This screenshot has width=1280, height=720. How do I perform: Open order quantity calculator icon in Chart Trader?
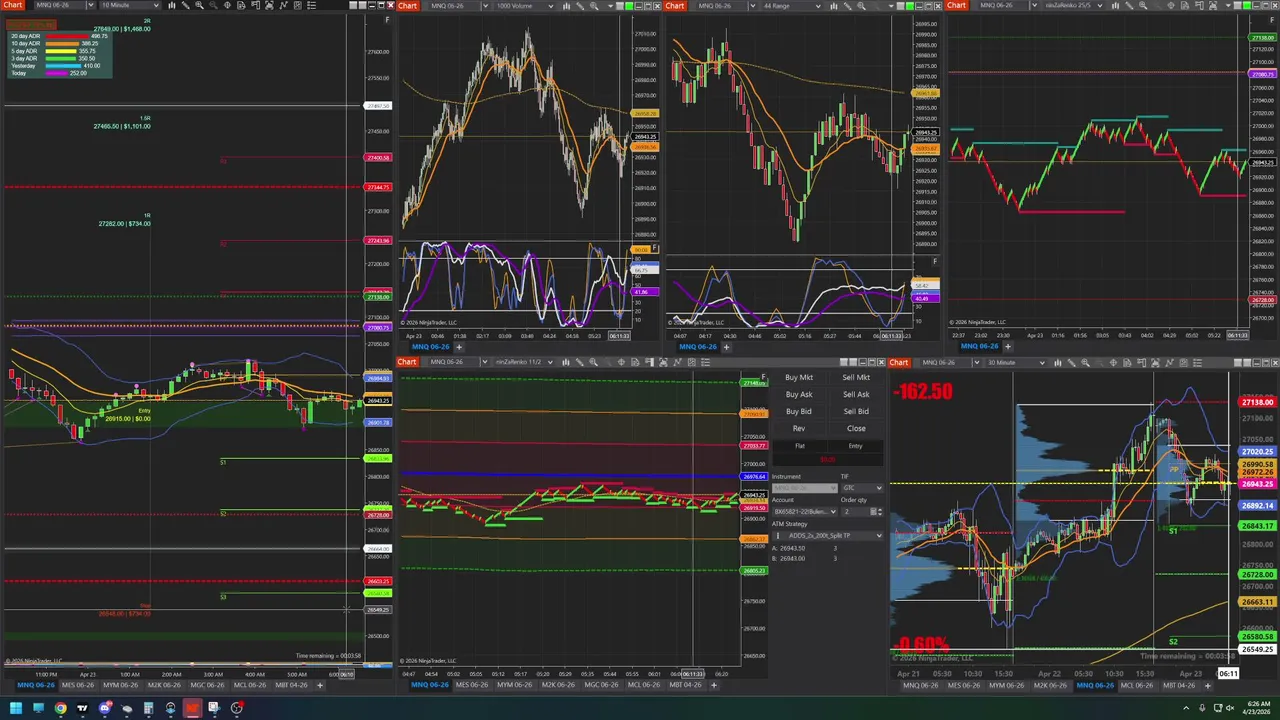(873, 512)
